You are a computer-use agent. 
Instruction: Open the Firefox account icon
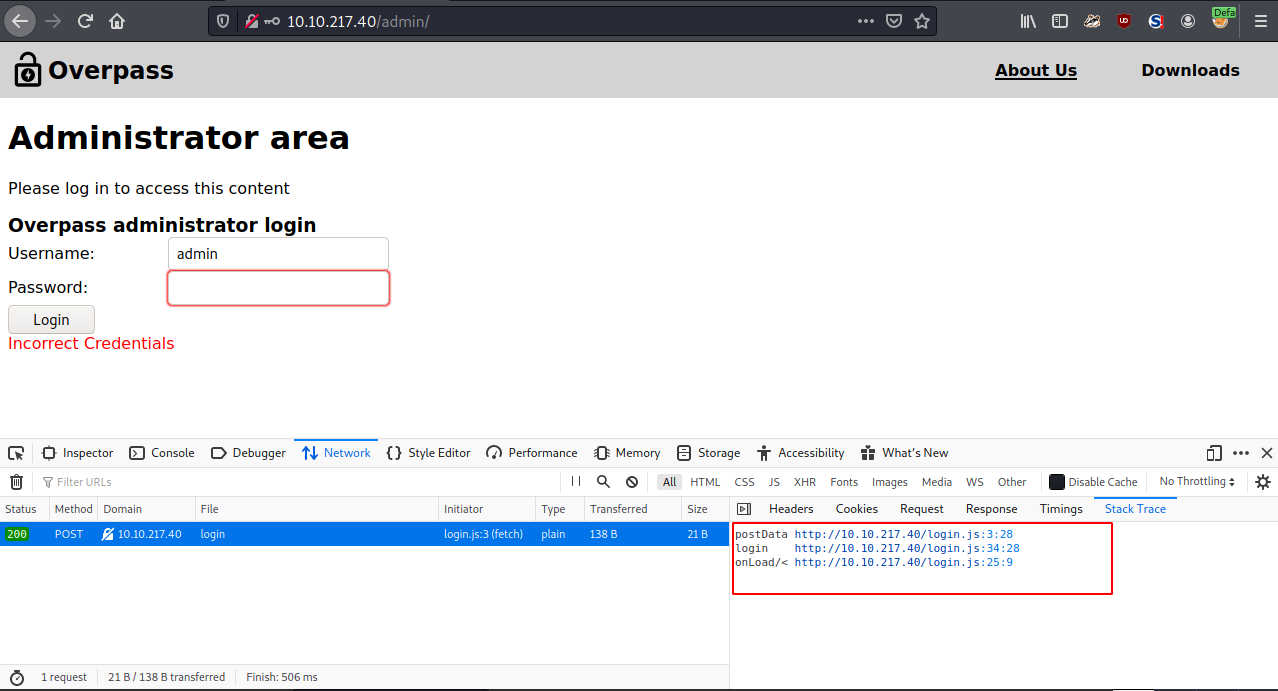pyautogui.click(x=1188, y=21)
